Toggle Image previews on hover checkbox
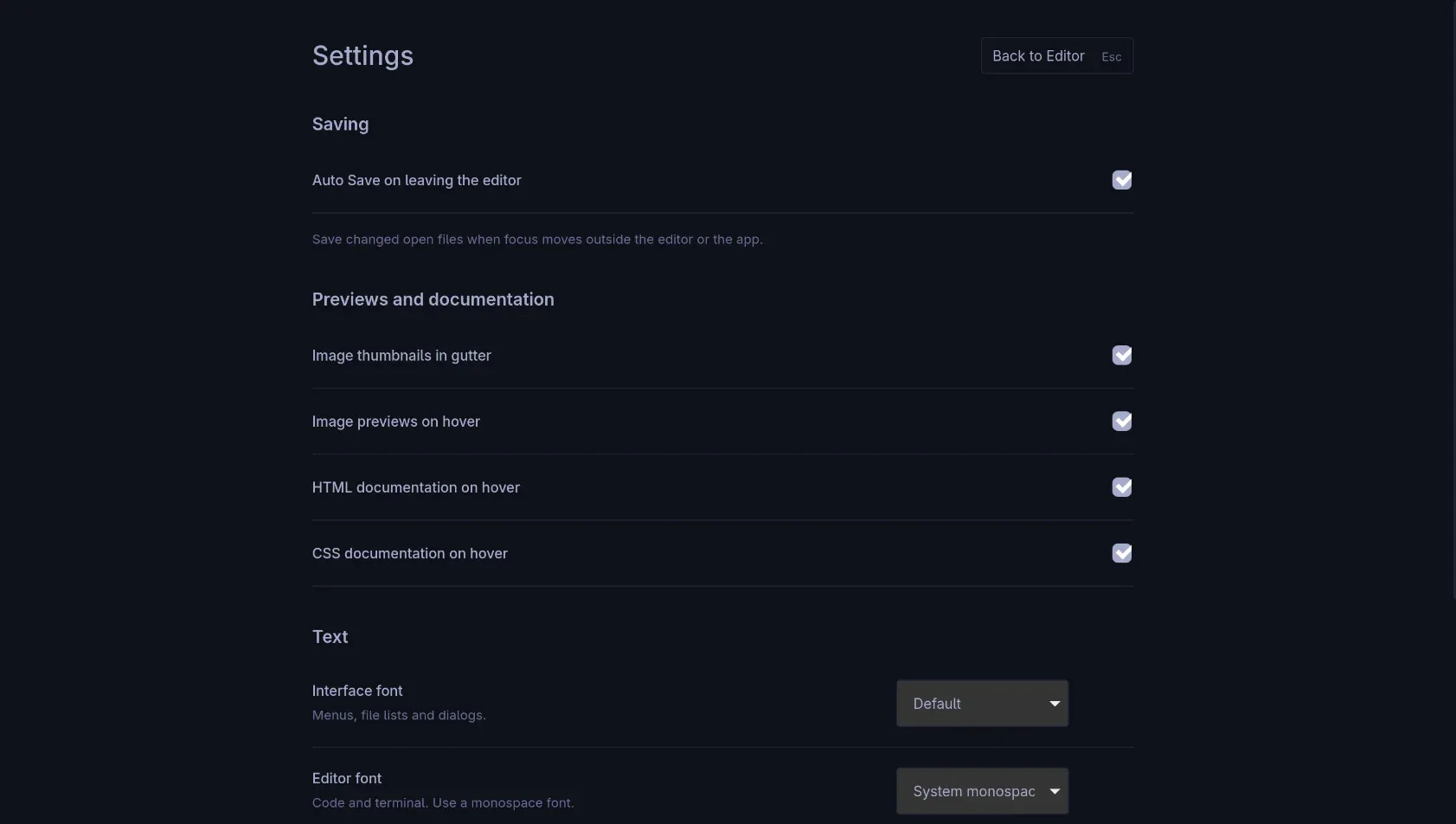 point(1121,421)
